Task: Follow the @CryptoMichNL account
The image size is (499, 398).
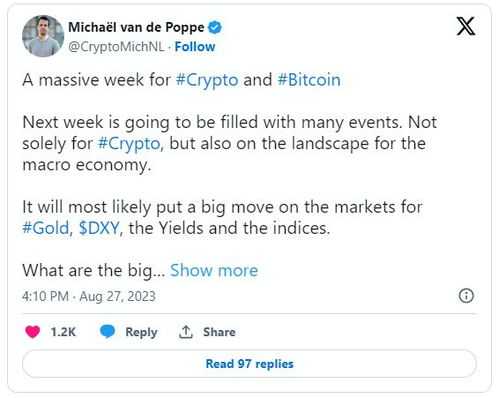Action: pyautogui.click(x=195, y=47)
